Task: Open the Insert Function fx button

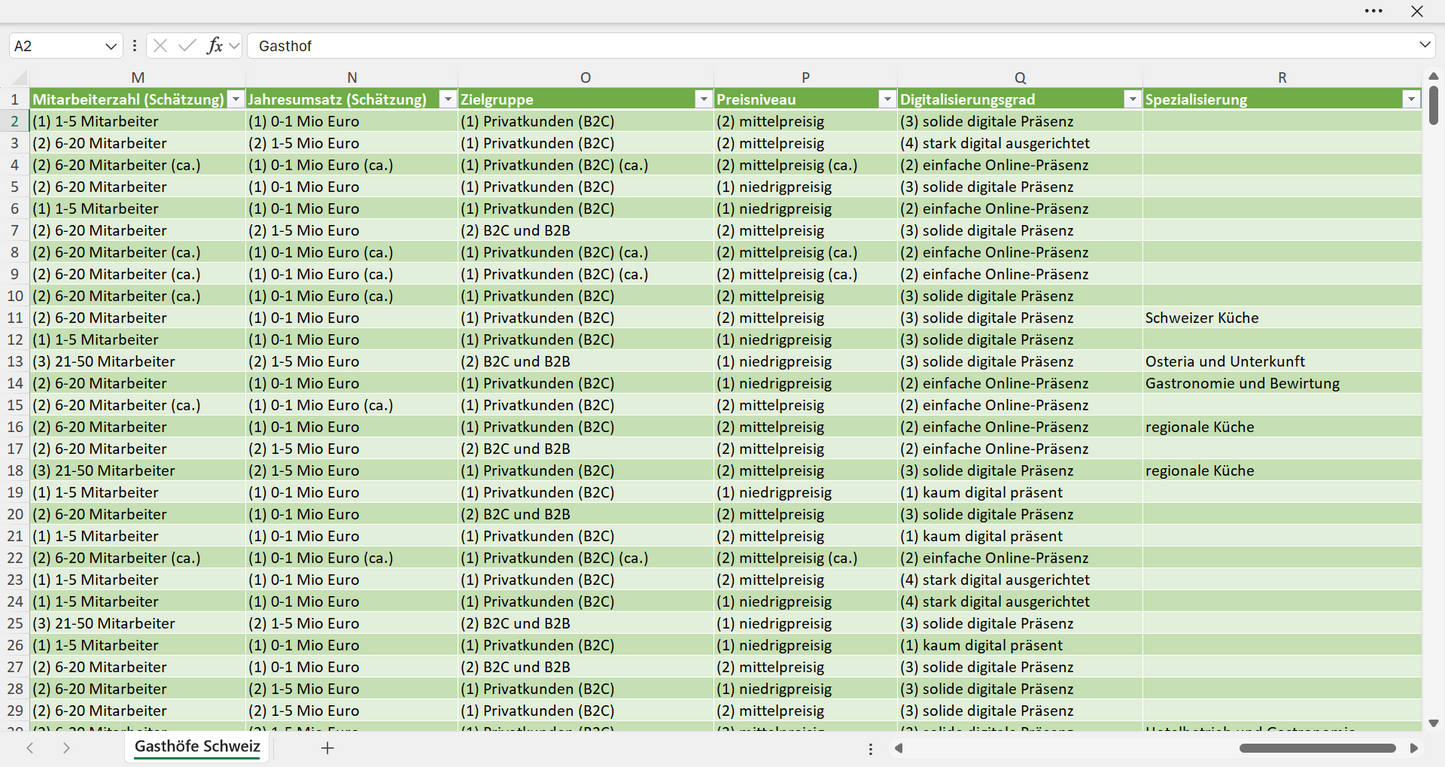Action: coord(214,46)
